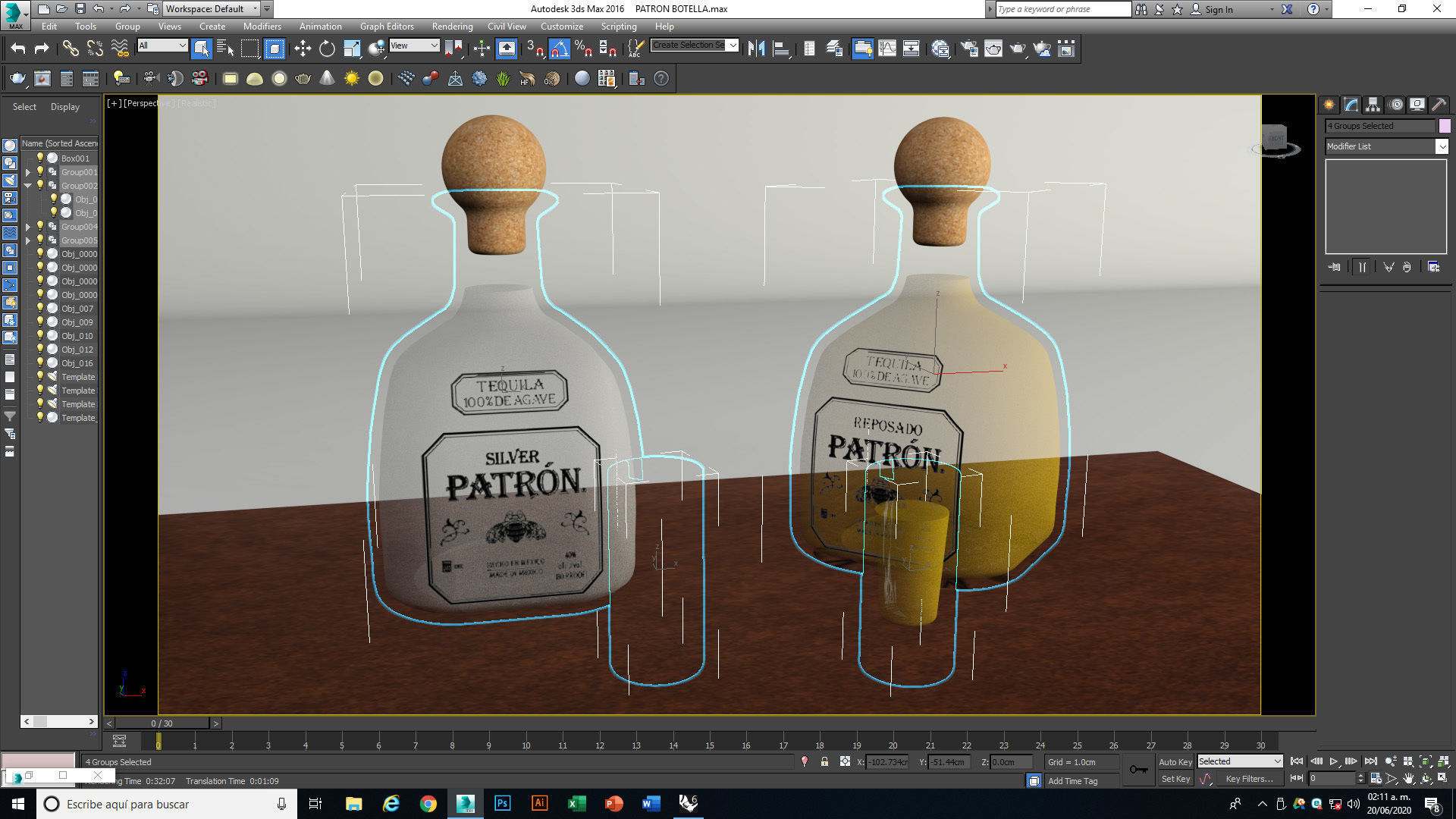The image size is (1456, 819).
Task: Open the Modify command panel tab
Action: [x=1351, y=105]
